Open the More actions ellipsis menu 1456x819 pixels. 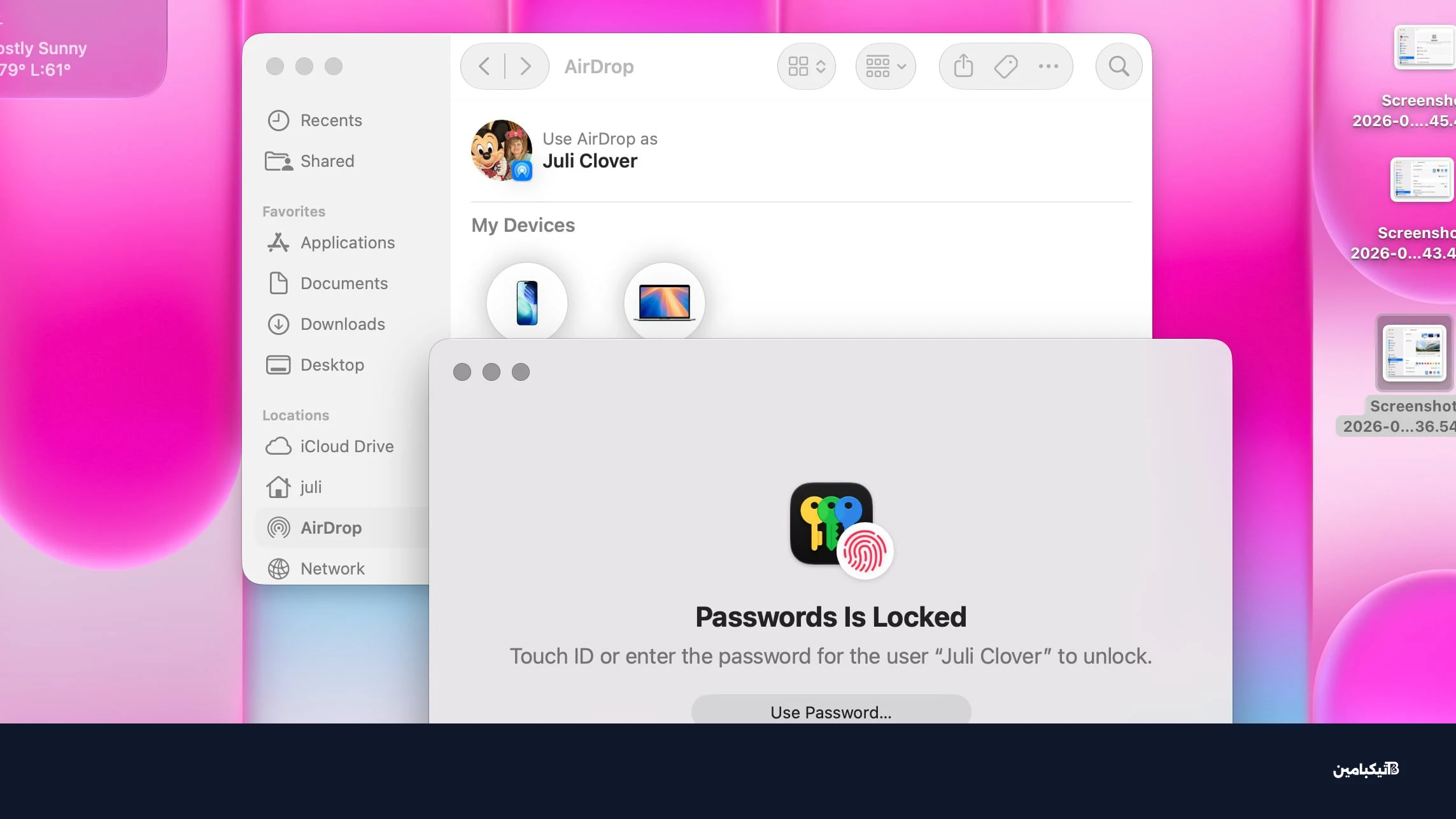1049,66
